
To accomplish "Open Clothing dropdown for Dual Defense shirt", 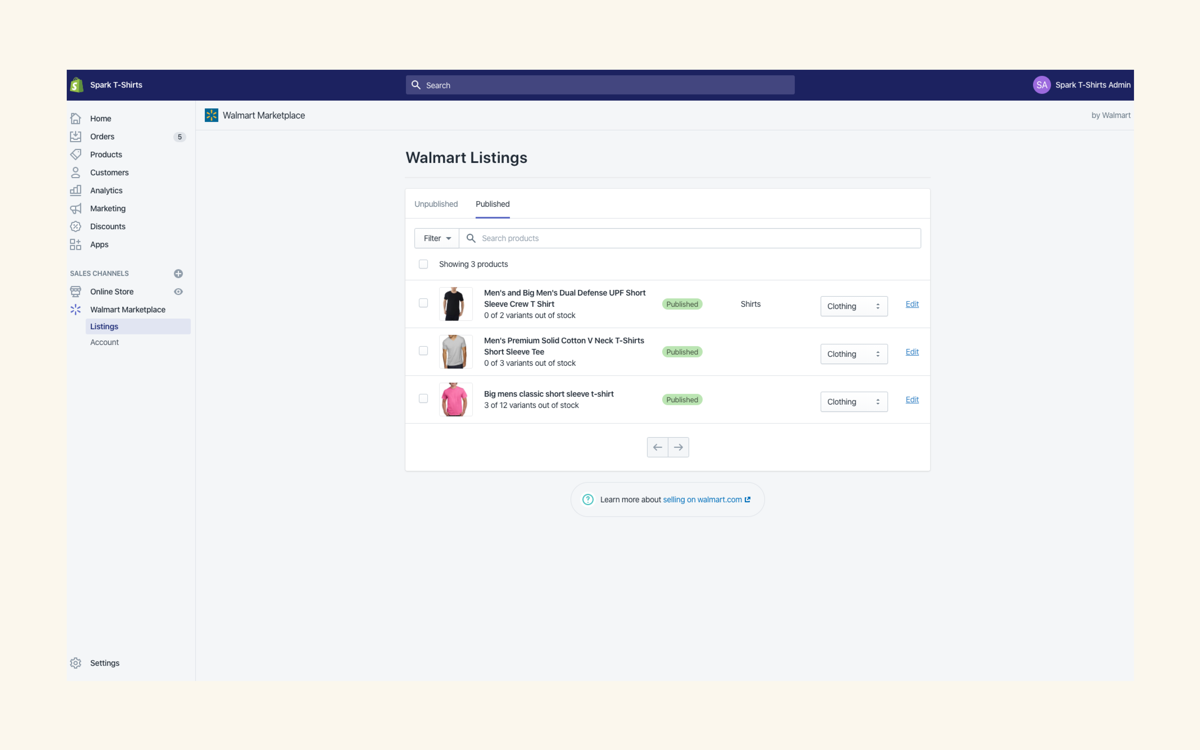I will (x=854, y=306).
